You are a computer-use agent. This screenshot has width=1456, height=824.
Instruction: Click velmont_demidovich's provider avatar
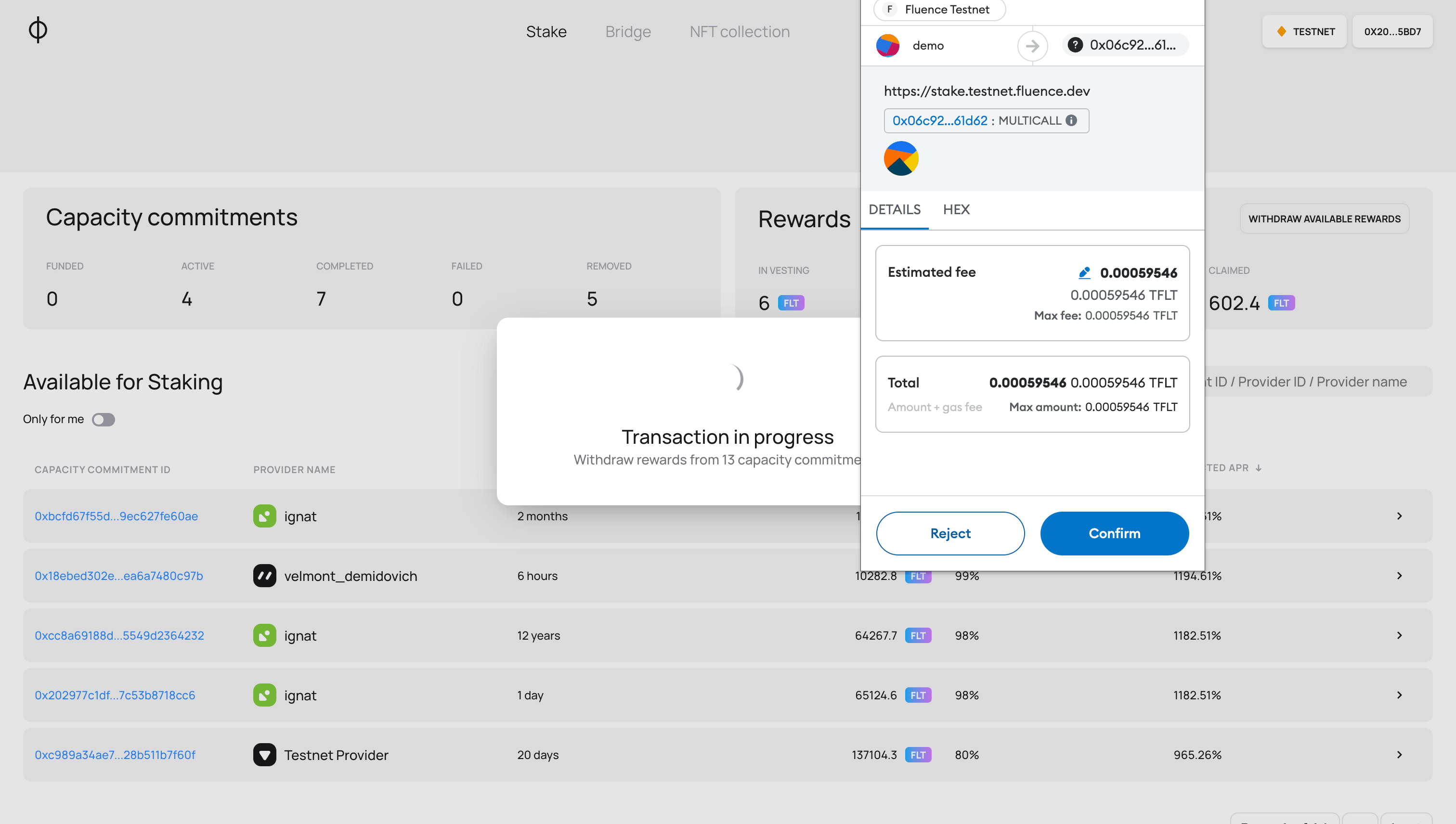coord(264,576)
